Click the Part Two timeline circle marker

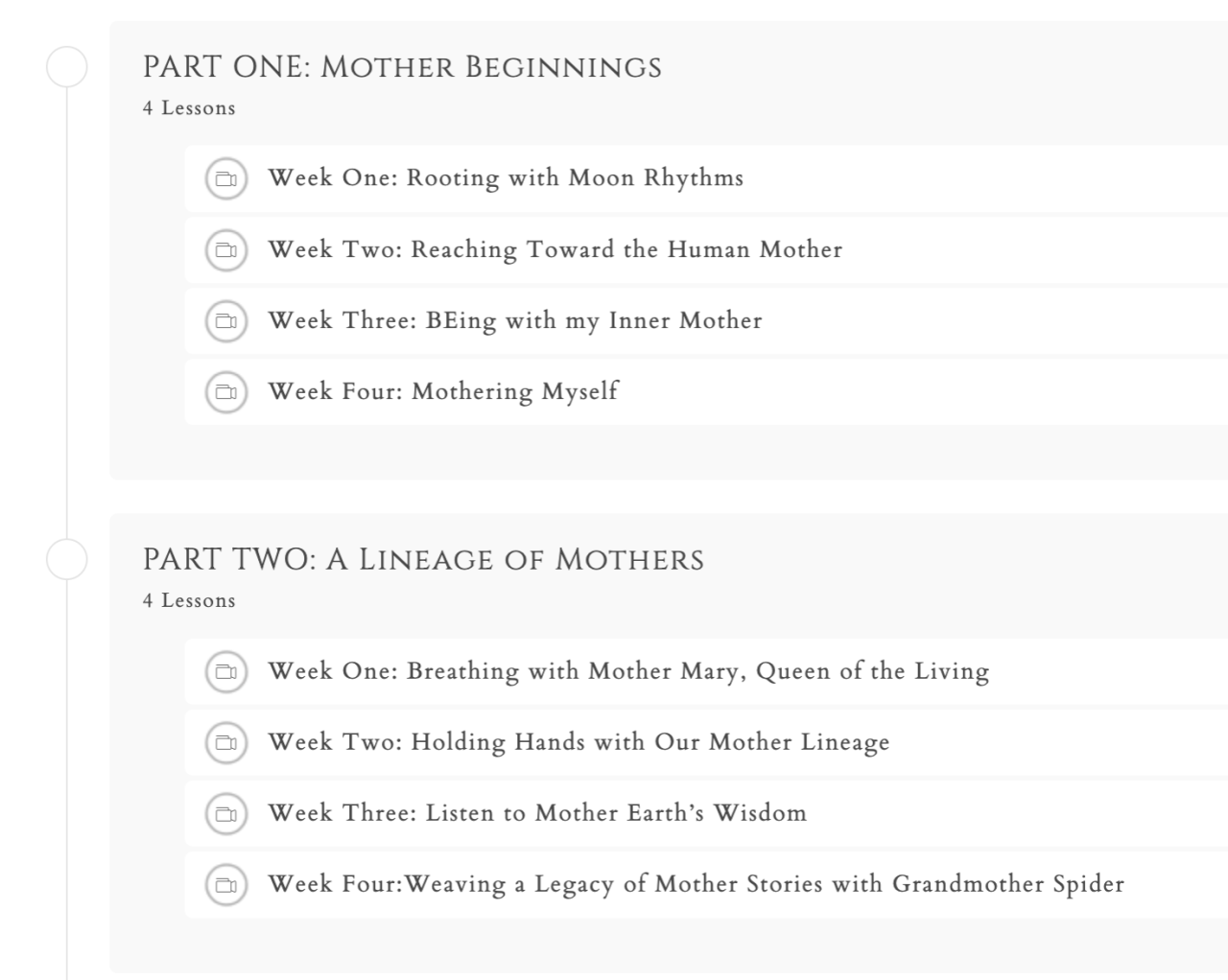(67, 560)
